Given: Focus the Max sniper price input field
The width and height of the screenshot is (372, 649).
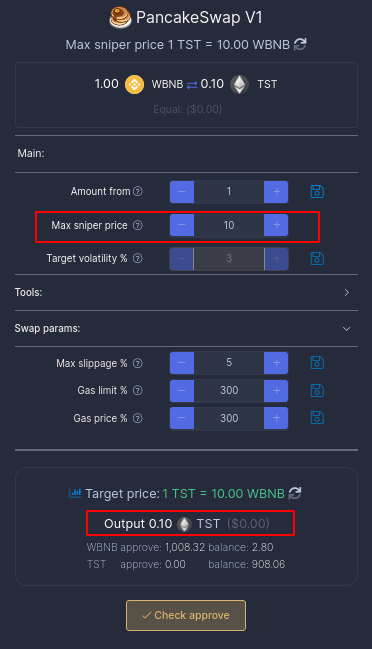Looking at the screenshot, I should pyautogui.click(x=229, y=225).
